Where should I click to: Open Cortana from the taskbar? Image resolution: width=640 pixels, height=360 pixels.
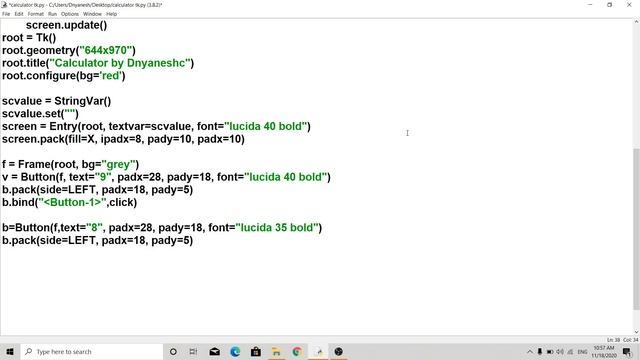[173, 351]
